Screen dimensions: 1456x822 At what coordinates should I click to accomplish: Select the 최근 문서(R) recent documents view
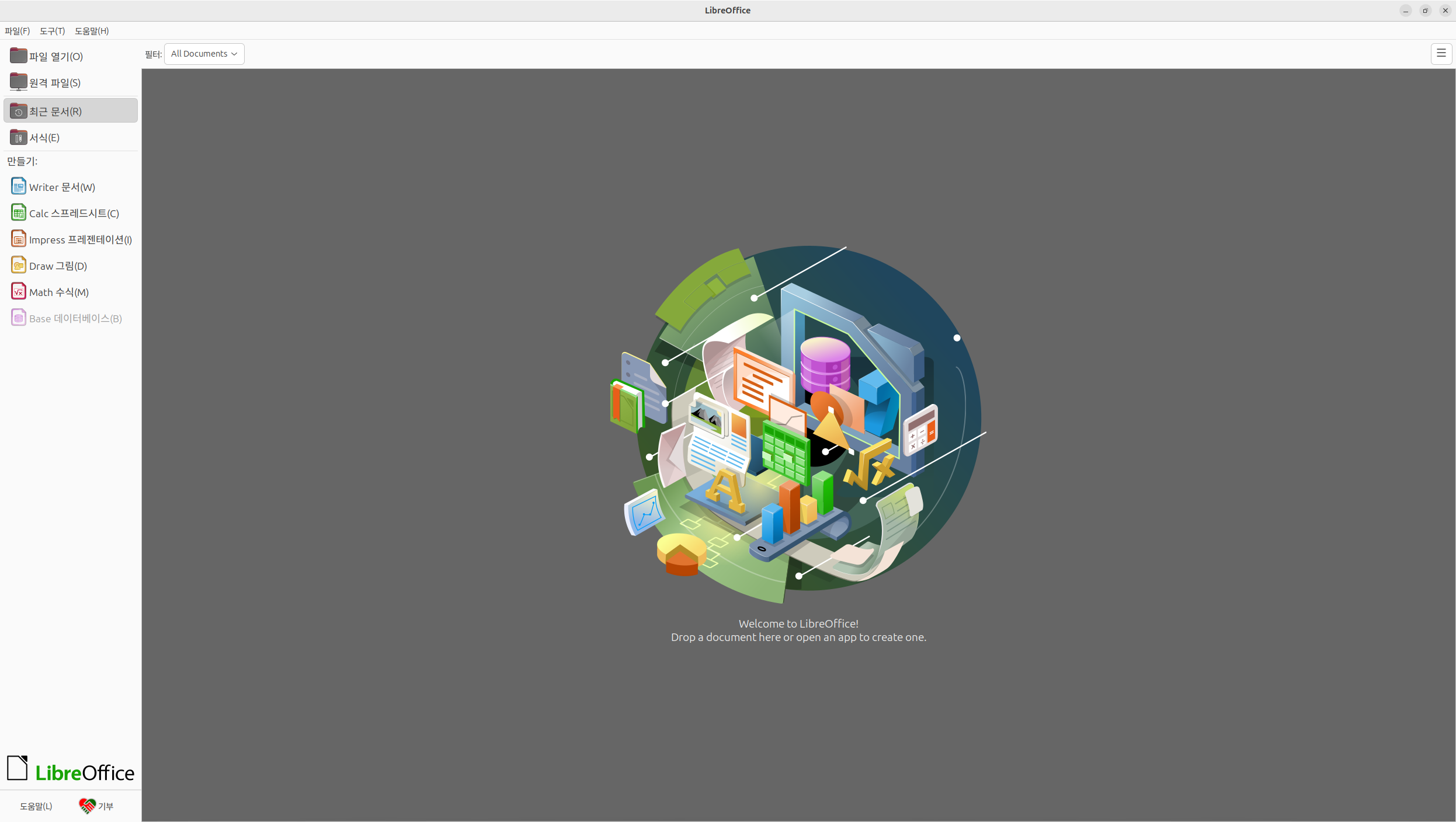[x=71, y=111]
